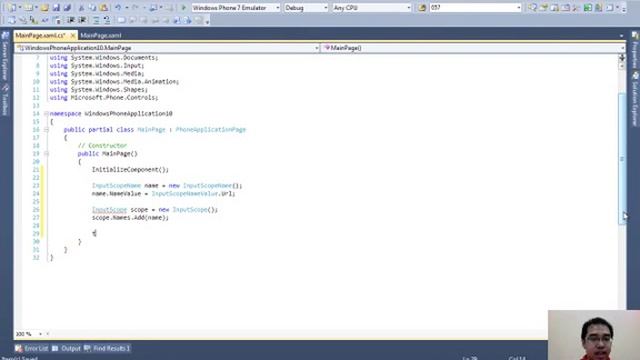The width and height of the screenshot is (640, 360).
Task: Click the editor split handle above scrollbar
Action: (x=622, y=57)
